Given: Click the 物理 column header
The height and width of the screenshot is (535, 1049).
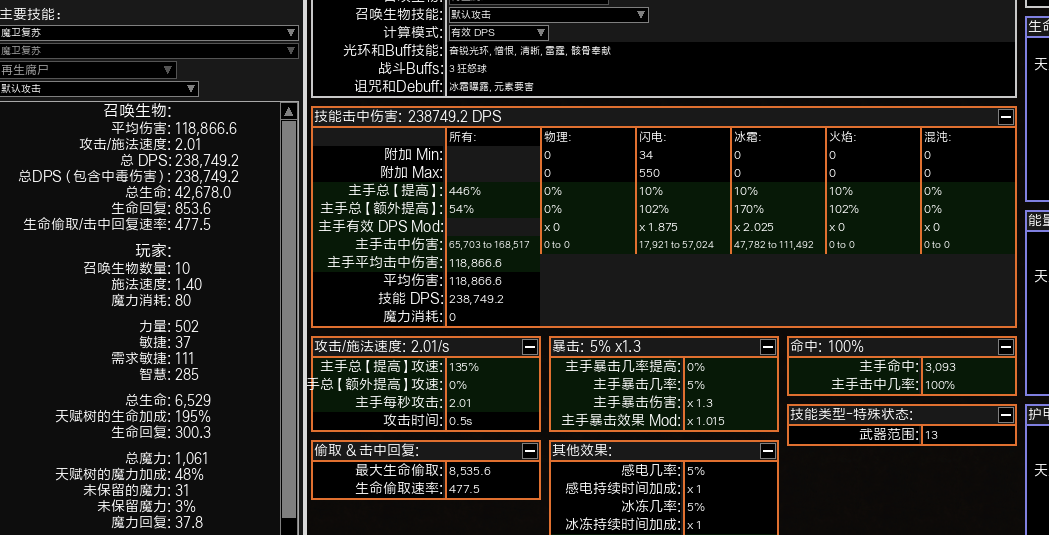Looking at the screenshot, I should point(588,137).
